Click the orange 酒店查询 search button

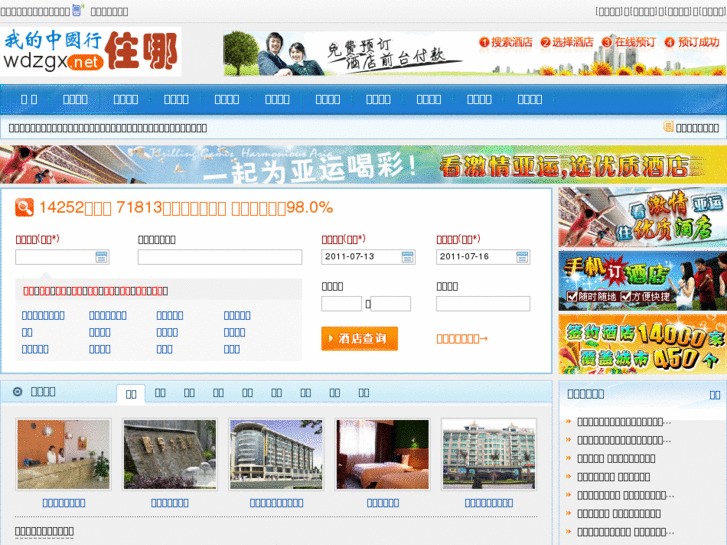click(x=359, y=339)
